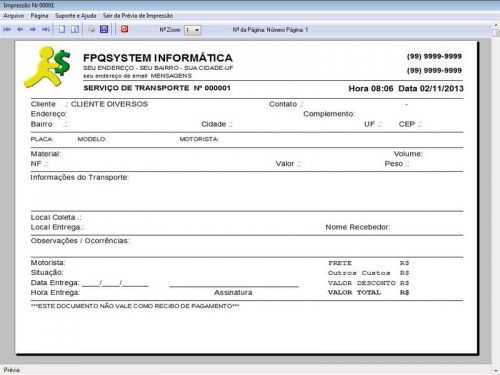Click ESTE DOCUMENTO NÃO VALE disclaimer text
The image size is (500, 375).
coord(135,306)
